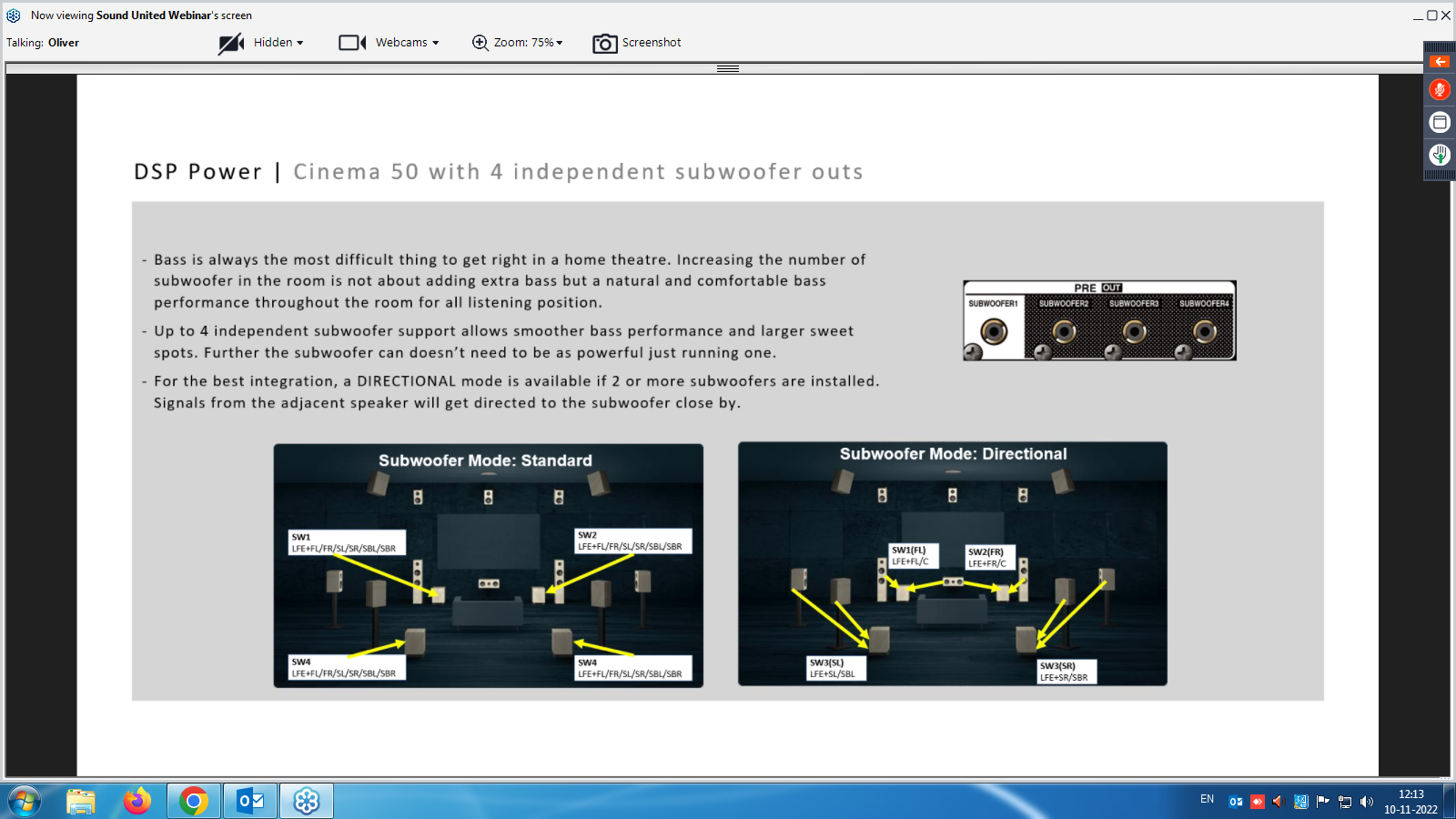Open Google Chrome from the taskbar
The height and width of the screenshot is (819, 1456).
pyautogui.click(x=193, y=802)
